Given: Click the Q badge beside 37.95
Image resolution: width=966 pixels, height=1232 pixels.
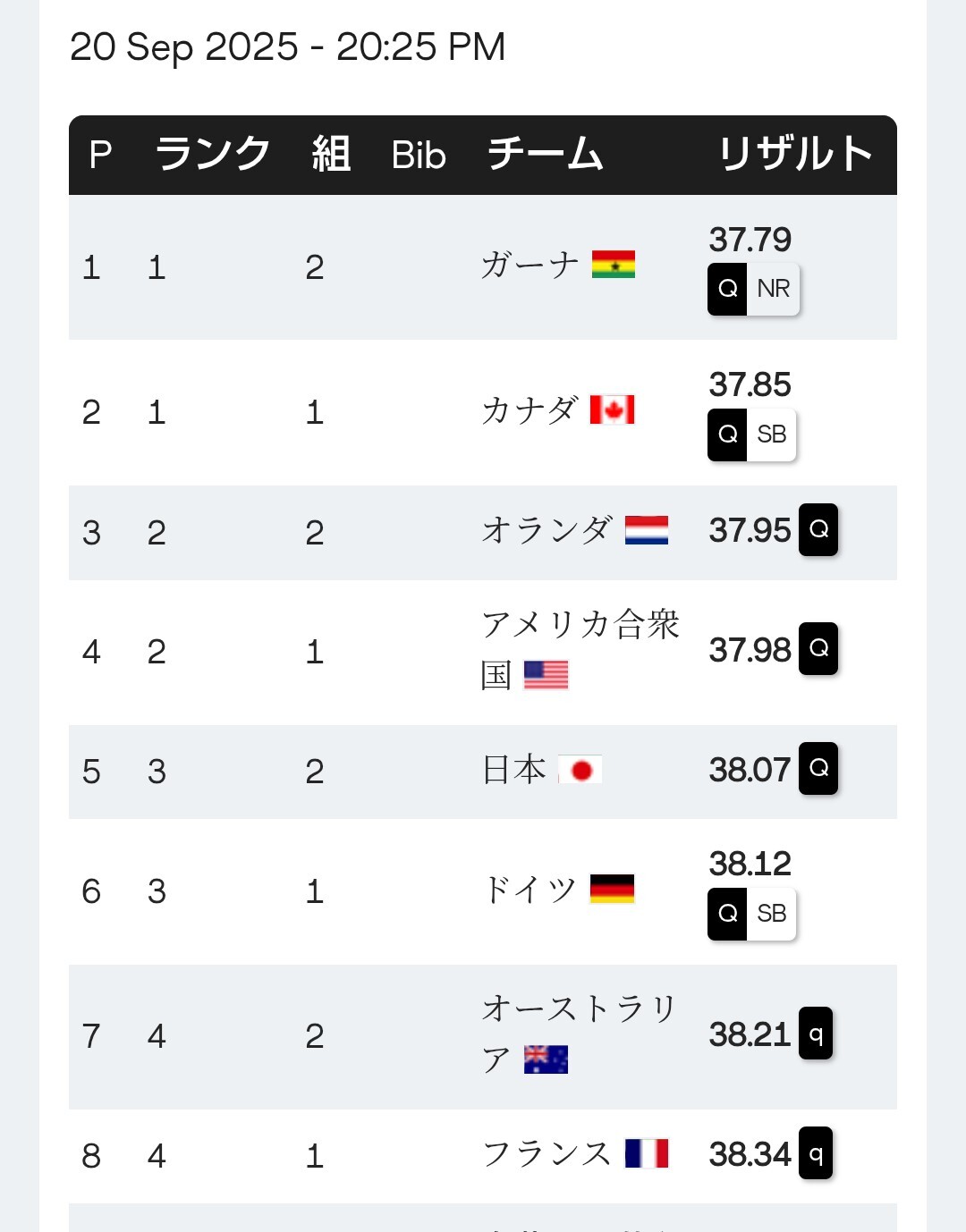Looking at the screenshot, I should click(x=818, y=529).
